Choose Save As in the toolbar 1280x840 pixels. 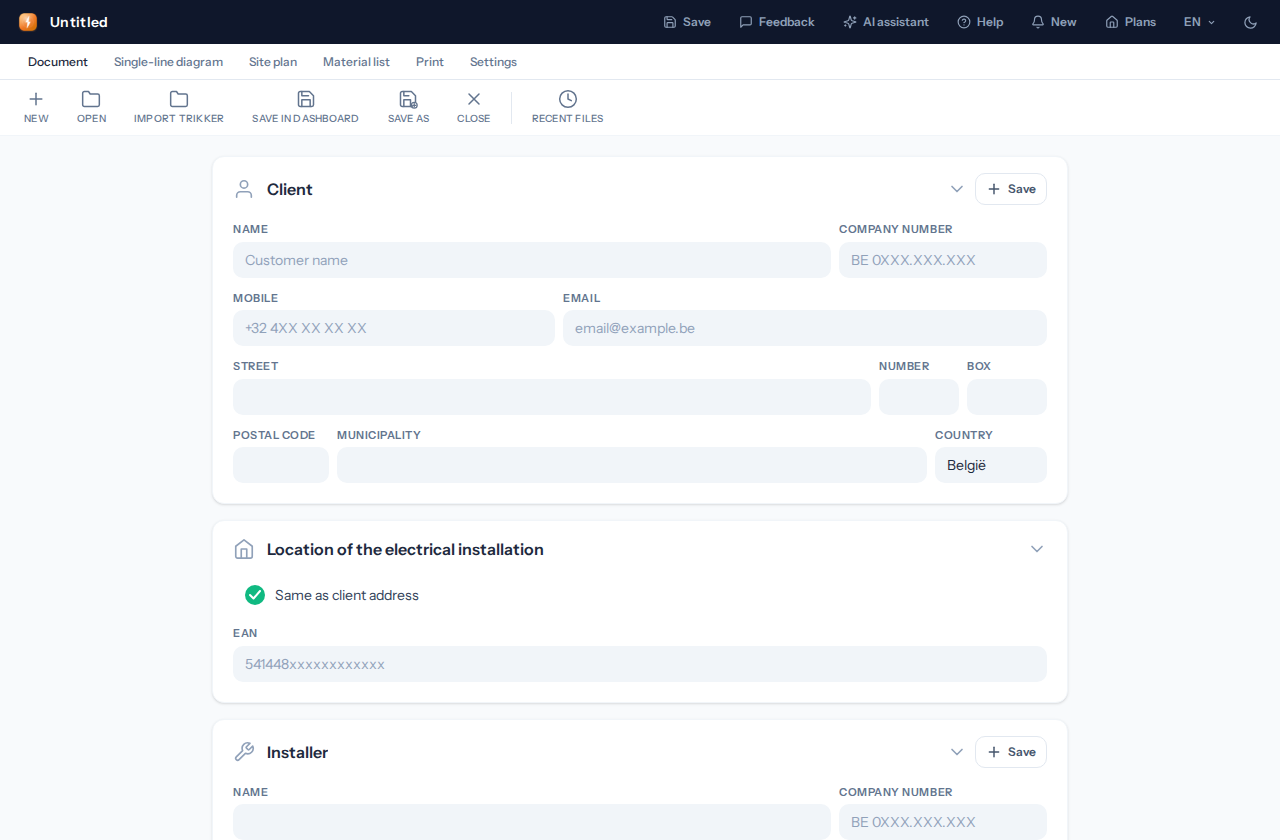pos(408,106)
